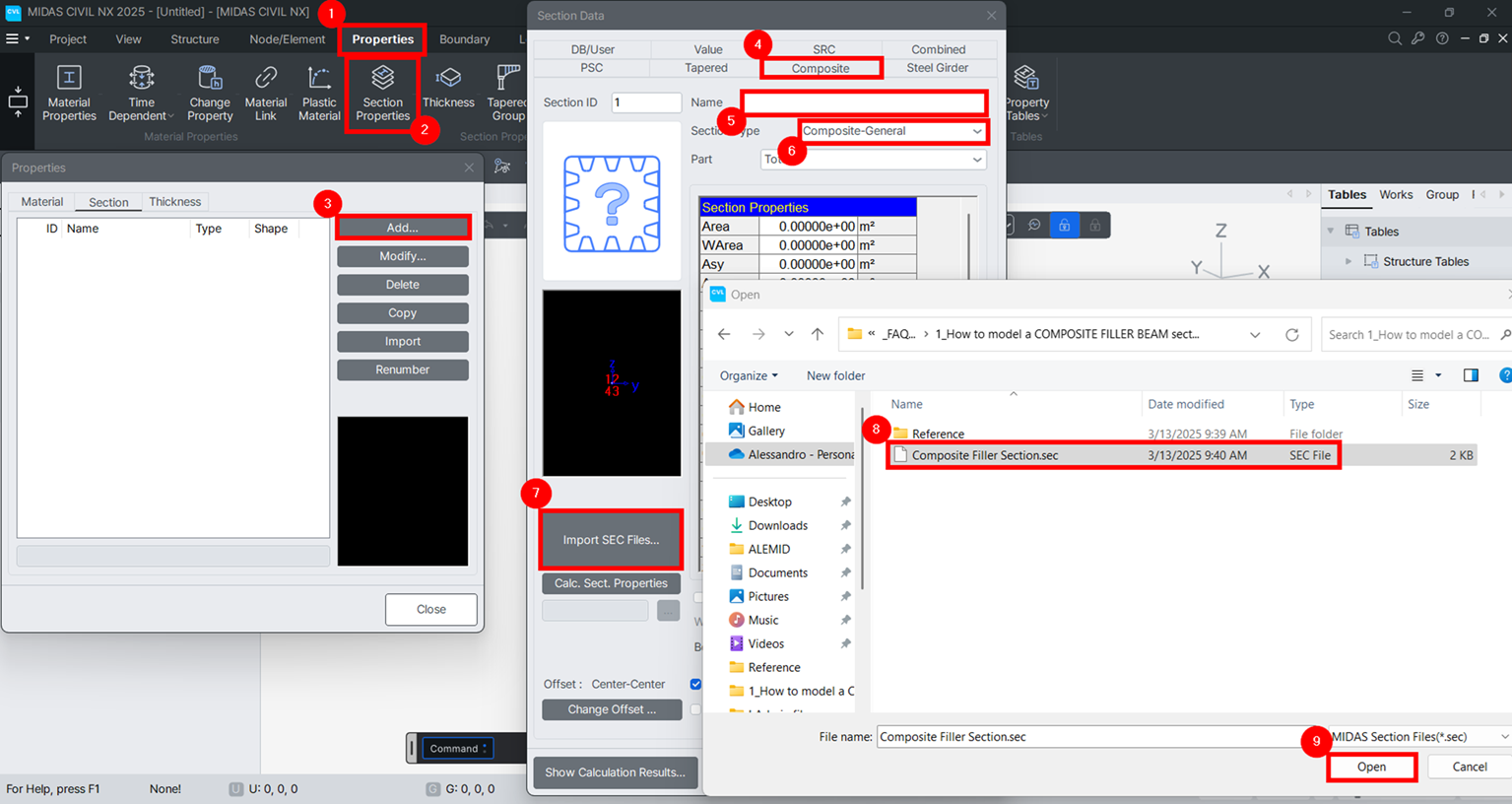Open the Time Dependent material tool

[141, 93]
